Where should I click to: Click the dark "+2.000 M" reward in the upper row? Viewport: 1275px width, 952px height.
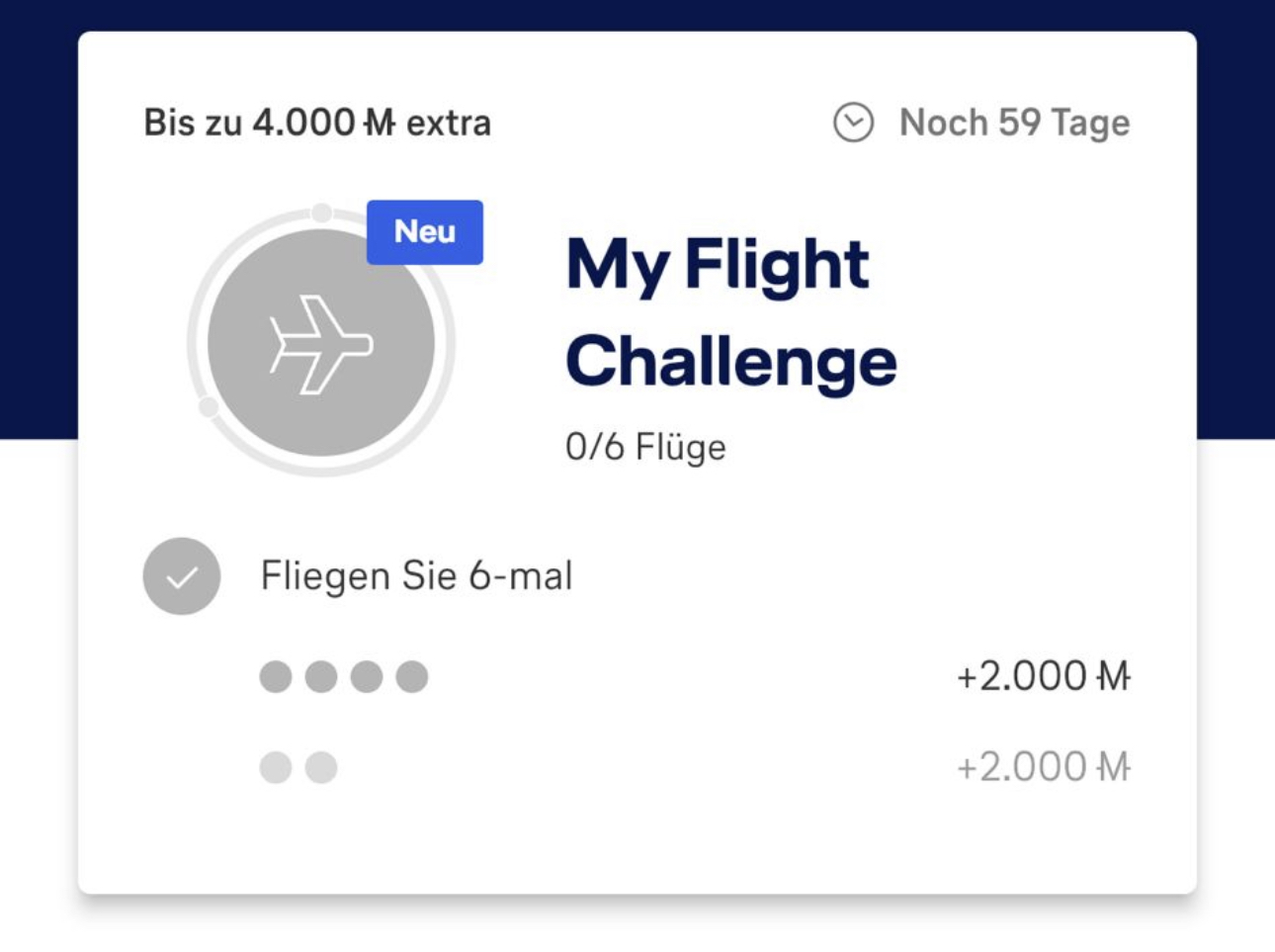(x=1043, y=677)
